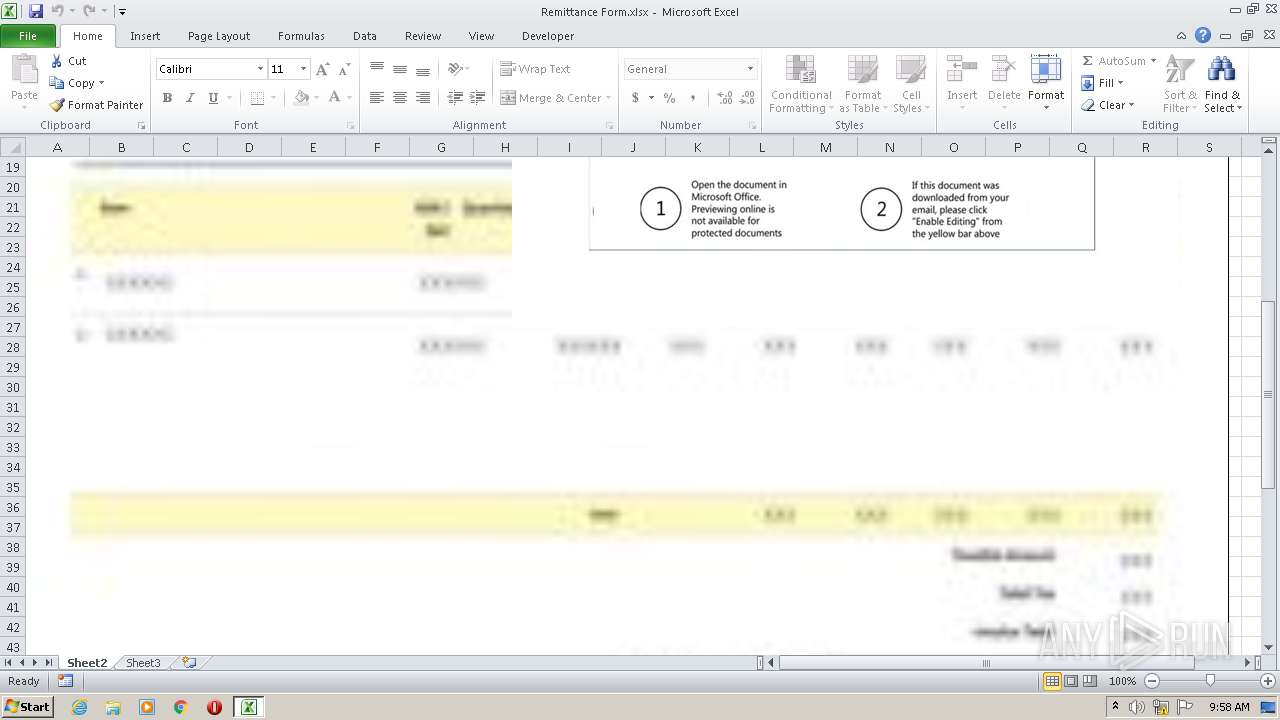This screenshot has width=1280, height=720.
Task: Open the File tab
Action: (28, 36)
